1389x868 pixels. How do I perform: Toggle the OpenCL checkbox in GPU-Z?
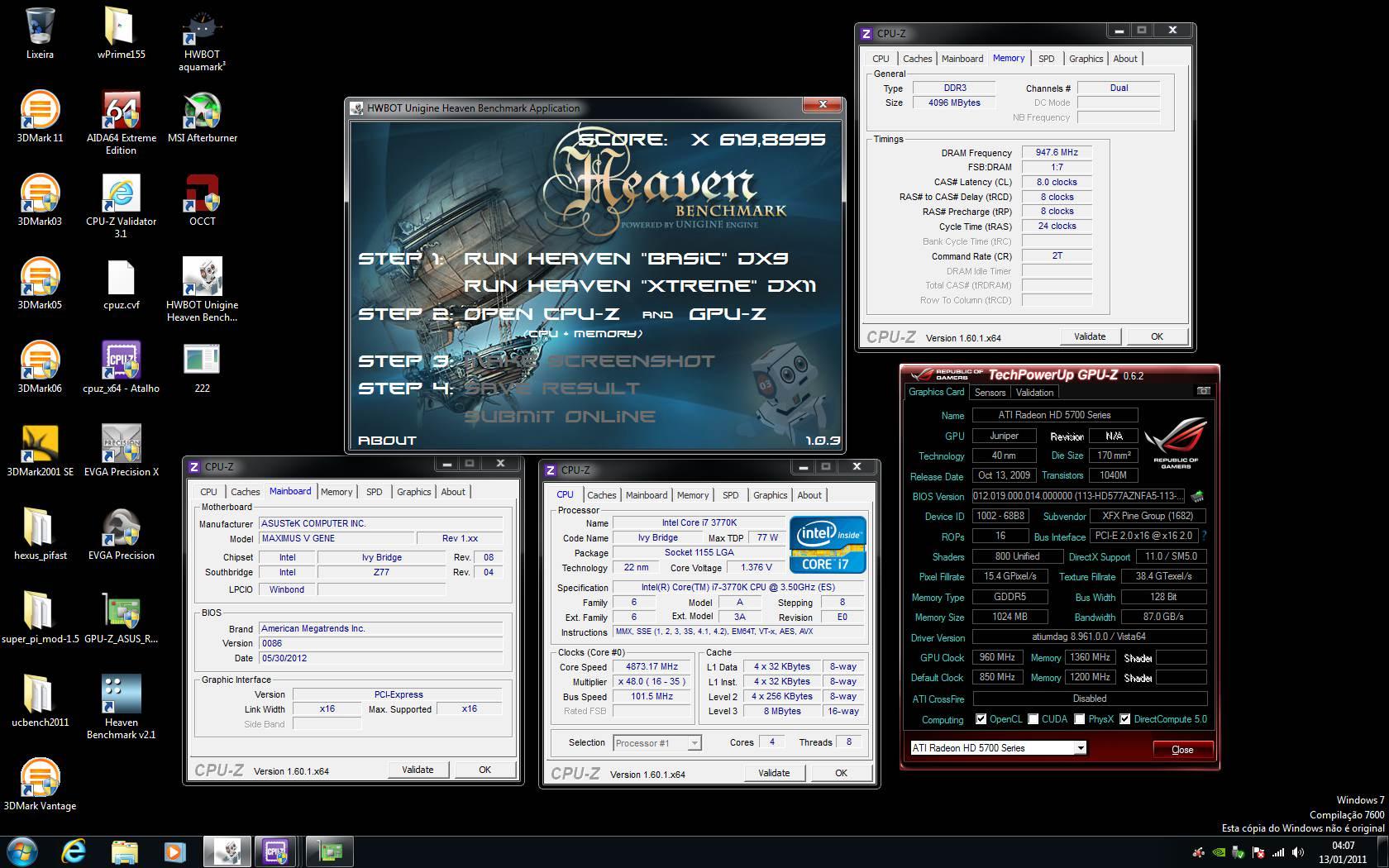pyautogui.click(x=981, y=719)
